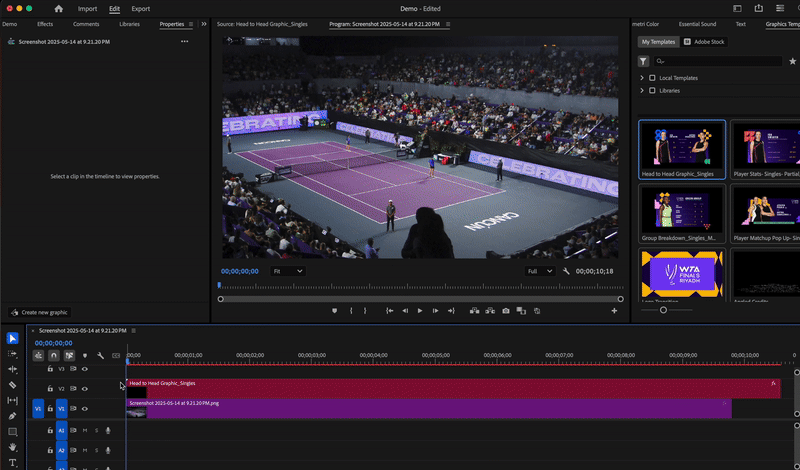Click Mark Out button in Program monitor
Image resolution: width=800 pixels, height=470 pixels.
coord(365,311)
